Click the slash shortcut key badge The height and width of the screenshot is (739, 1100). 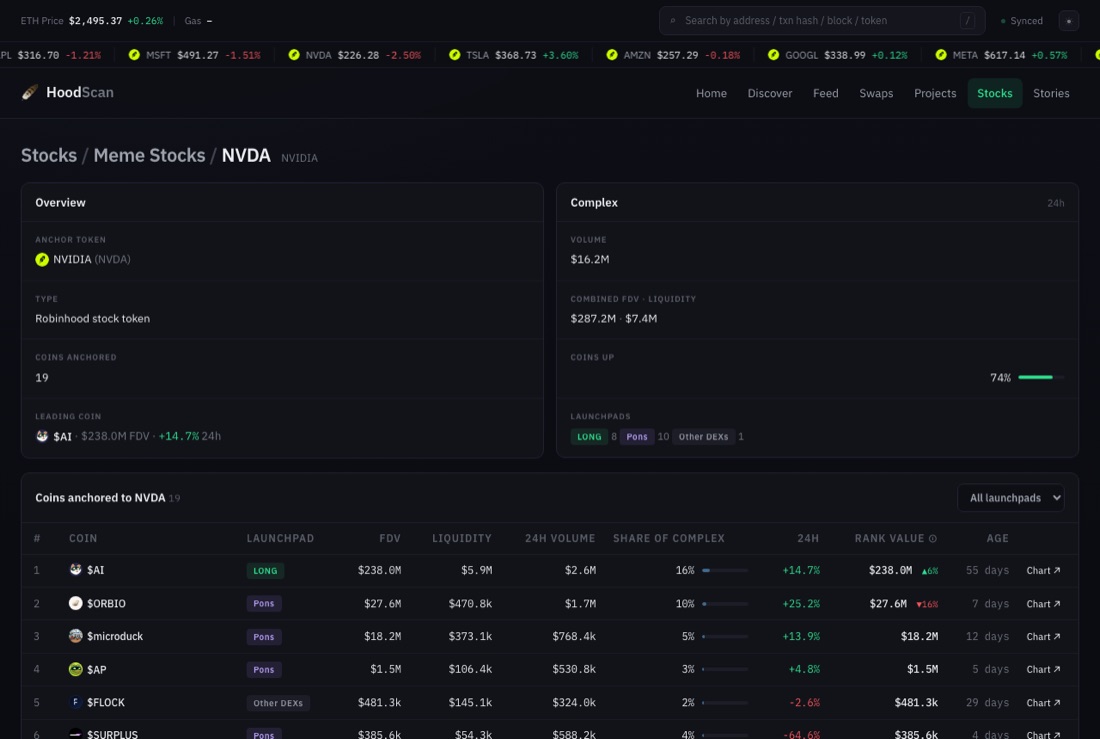967,21
